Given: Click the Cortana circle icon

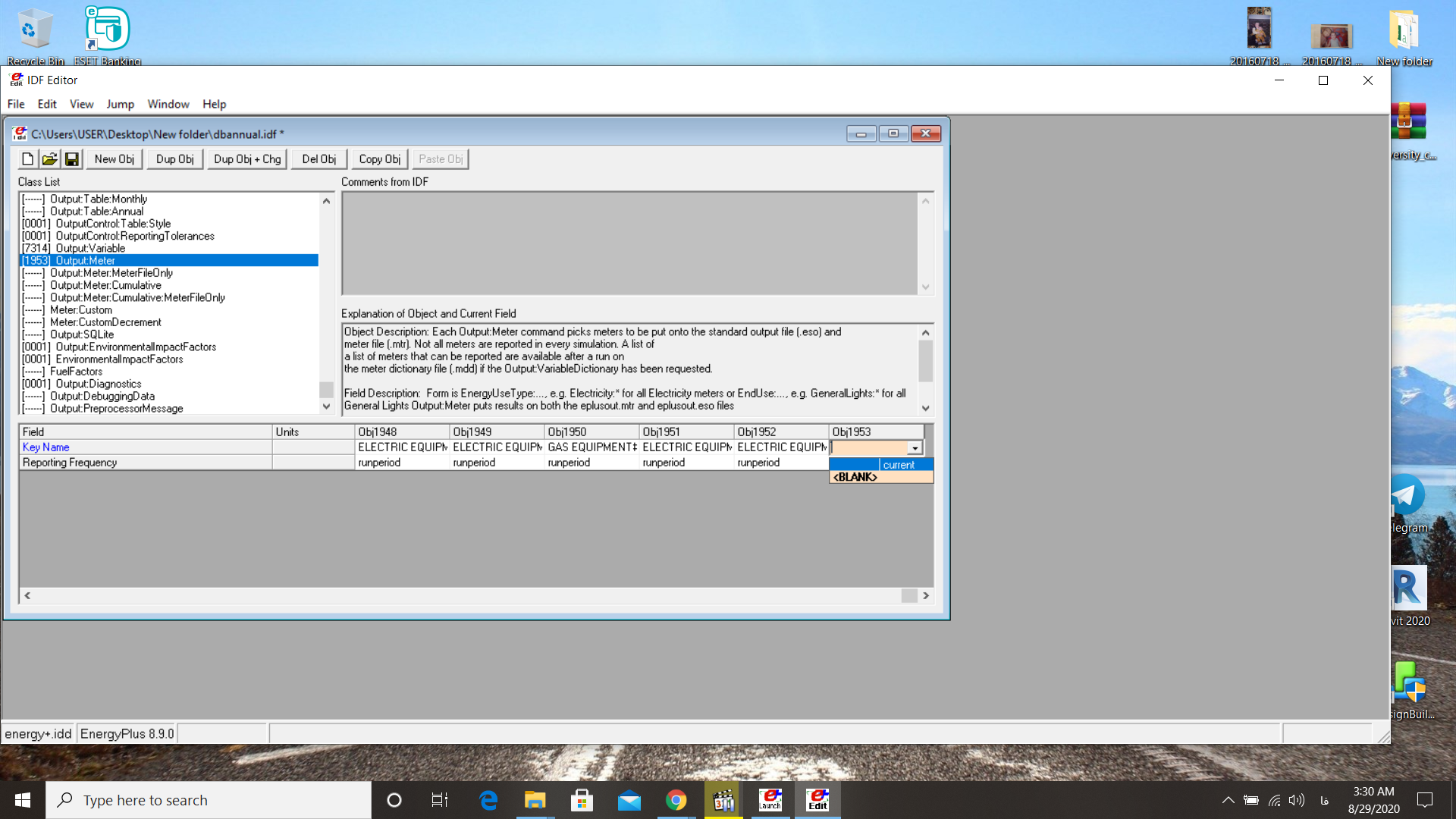Looking at the screenshot, I should [394, 800].
